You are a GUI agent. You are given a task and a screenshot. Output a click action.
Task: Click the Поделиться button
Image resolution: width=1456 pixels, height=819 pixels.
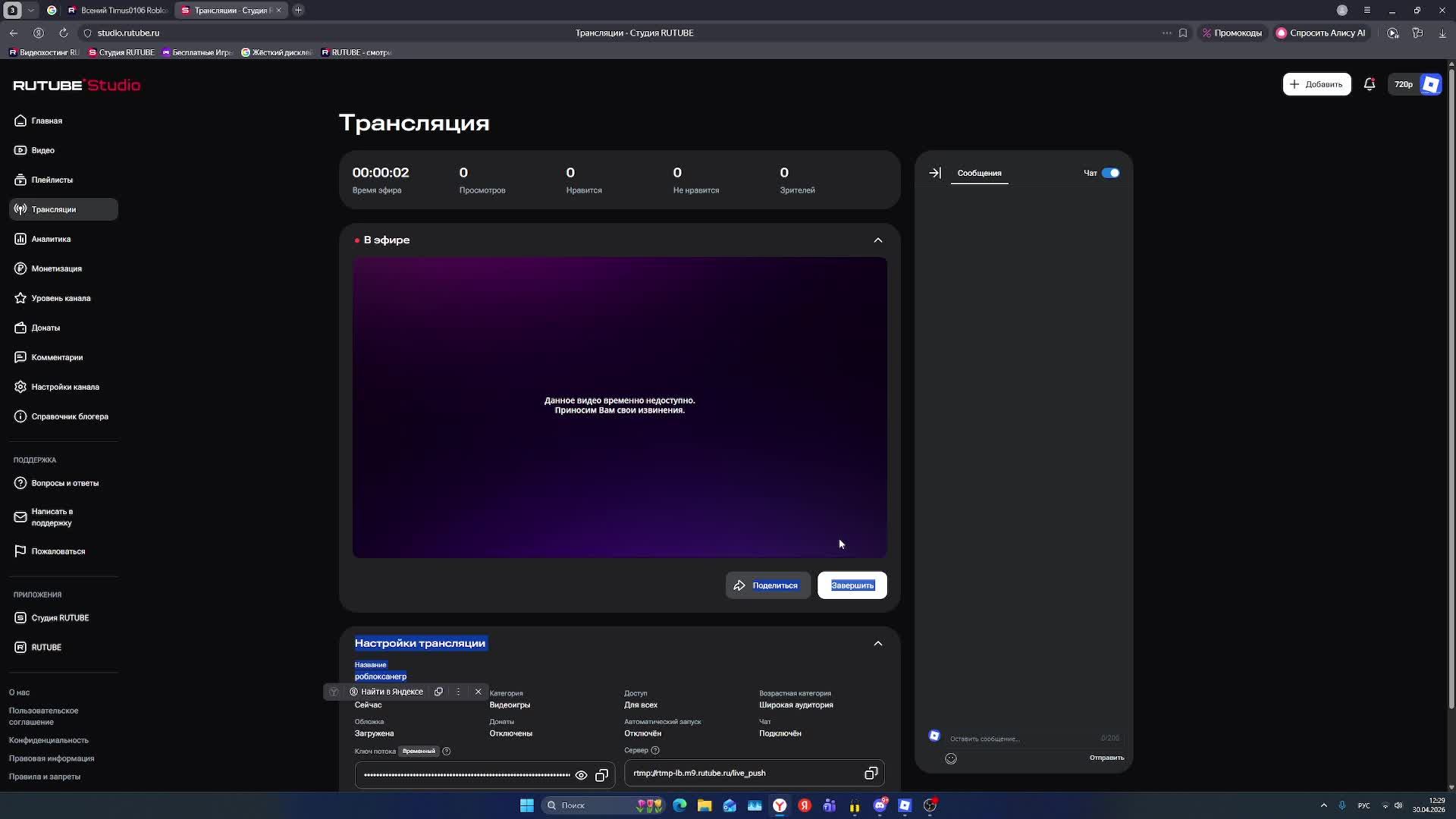click(x=767, y=585)
